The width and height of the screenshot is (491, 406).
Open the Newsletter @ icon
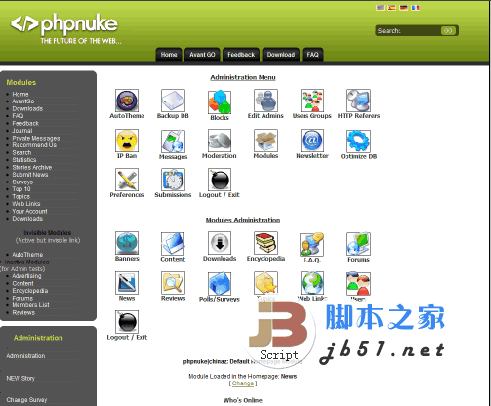point(312,141)
